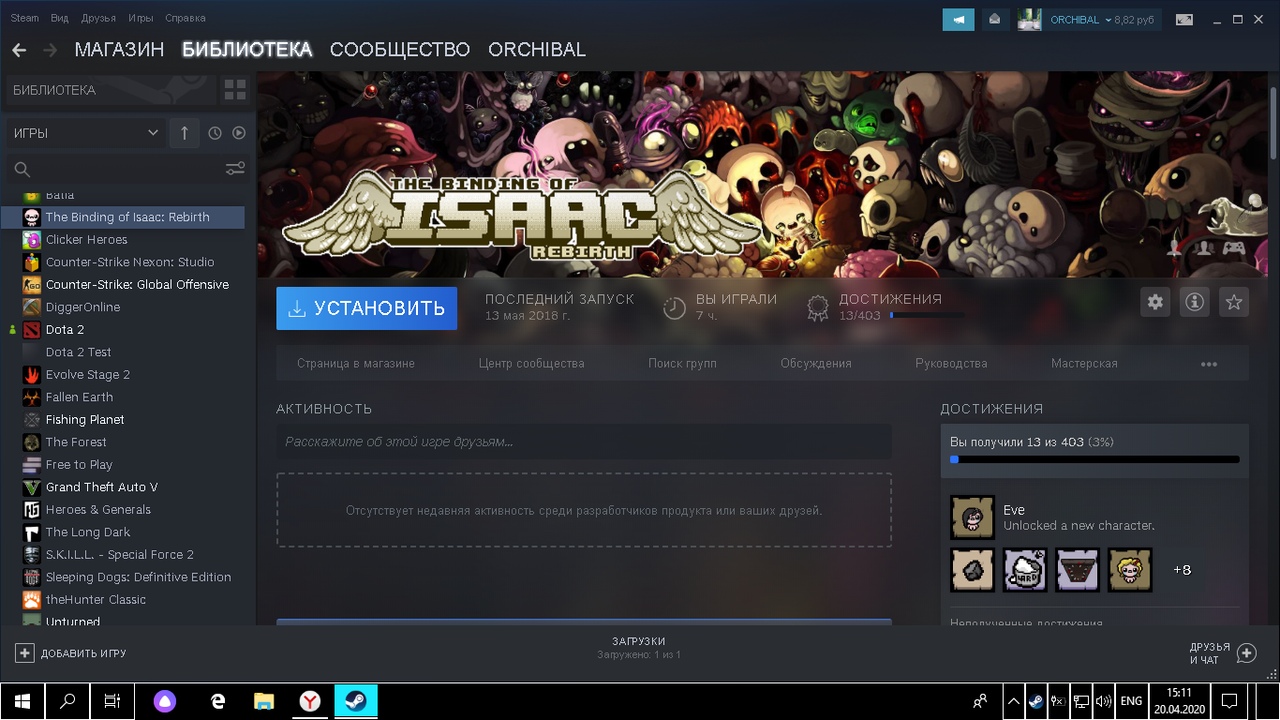Open the inbox envelope icon

[994, 19]
